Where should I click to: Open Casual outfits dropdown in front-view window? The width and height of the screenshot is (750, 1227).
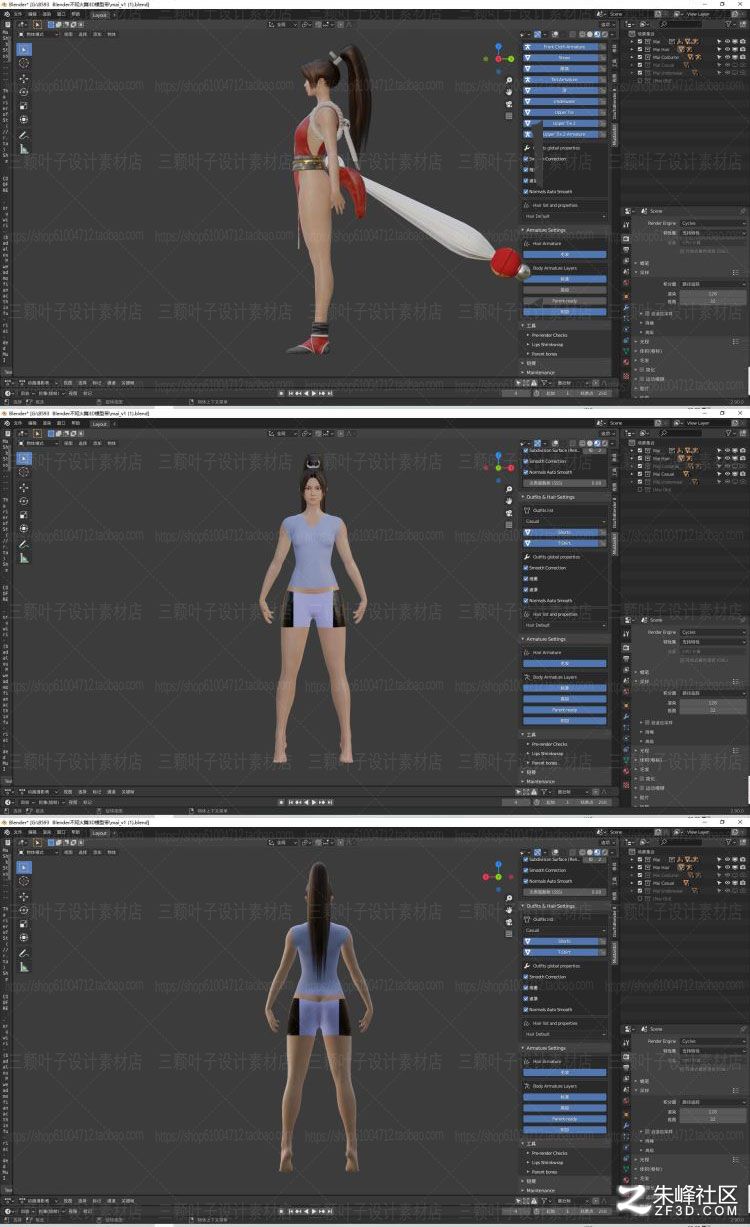pyautogui.click(x=565, y=521)
